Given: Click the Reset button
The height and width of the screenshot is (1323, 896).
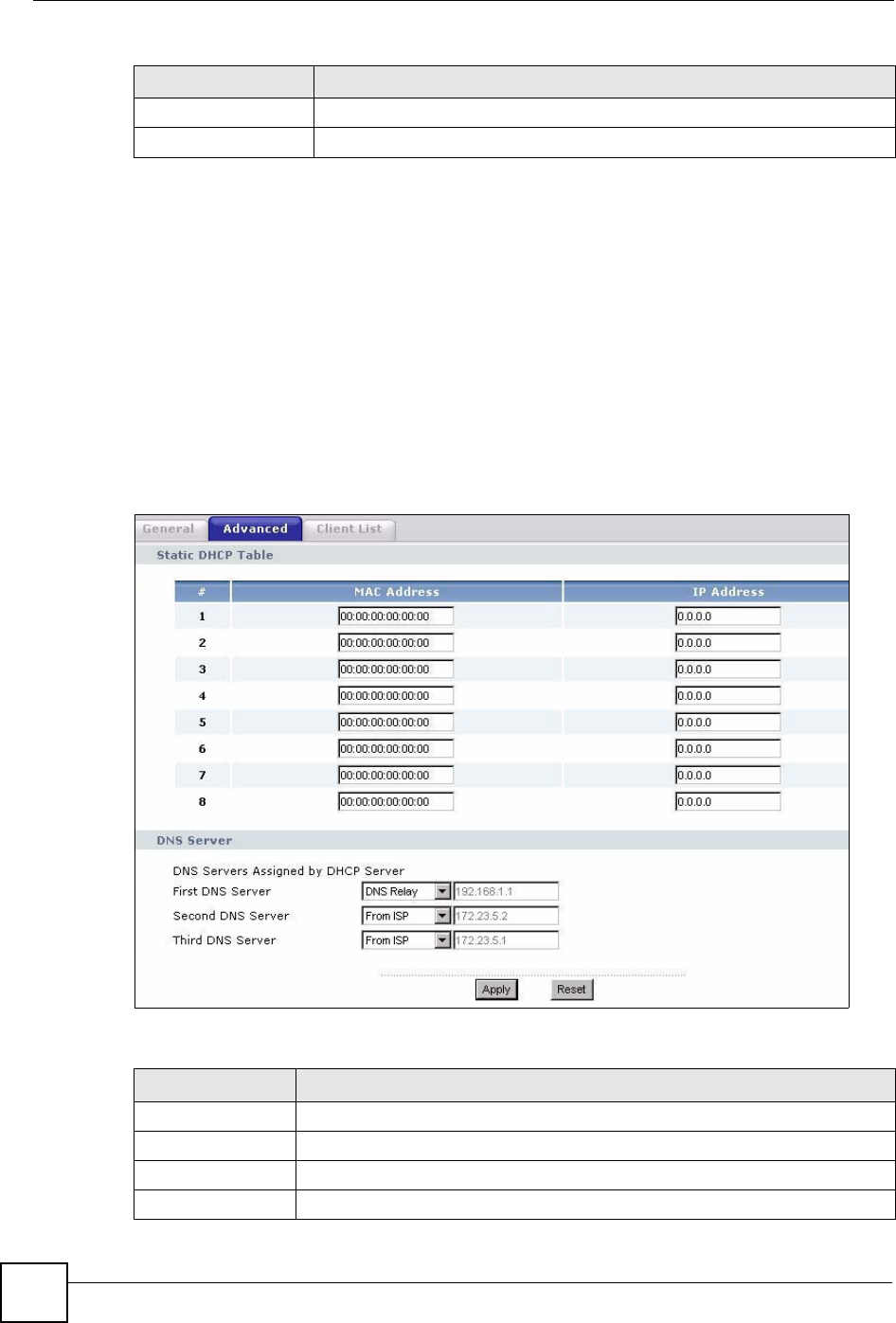Looking at the screenshot, I should (571, 990).
